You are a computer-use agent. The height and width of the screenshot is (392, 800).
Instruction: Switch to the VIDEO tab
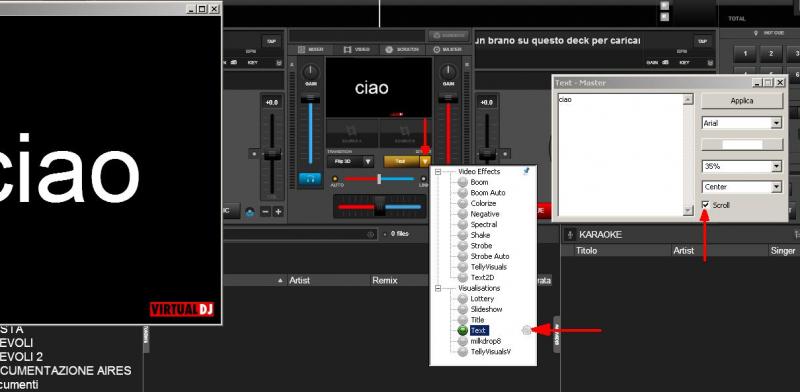click(357, 50)
